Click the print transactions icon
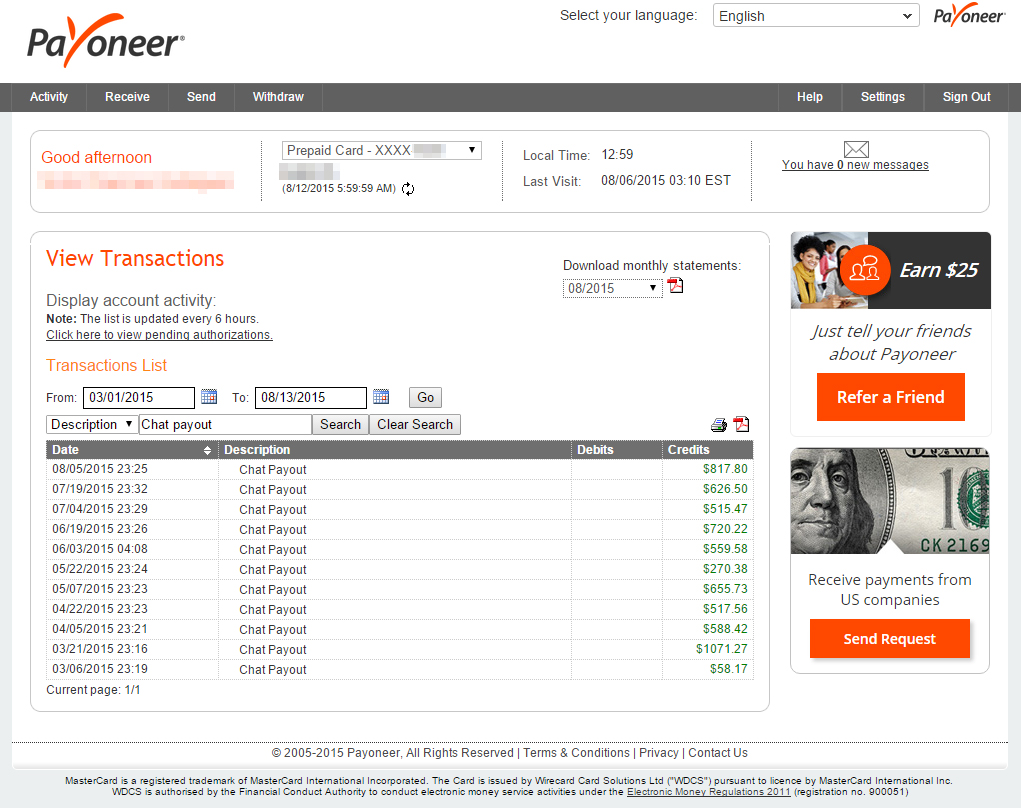The width and height of the screenshot is (1021, 808). 719,425
